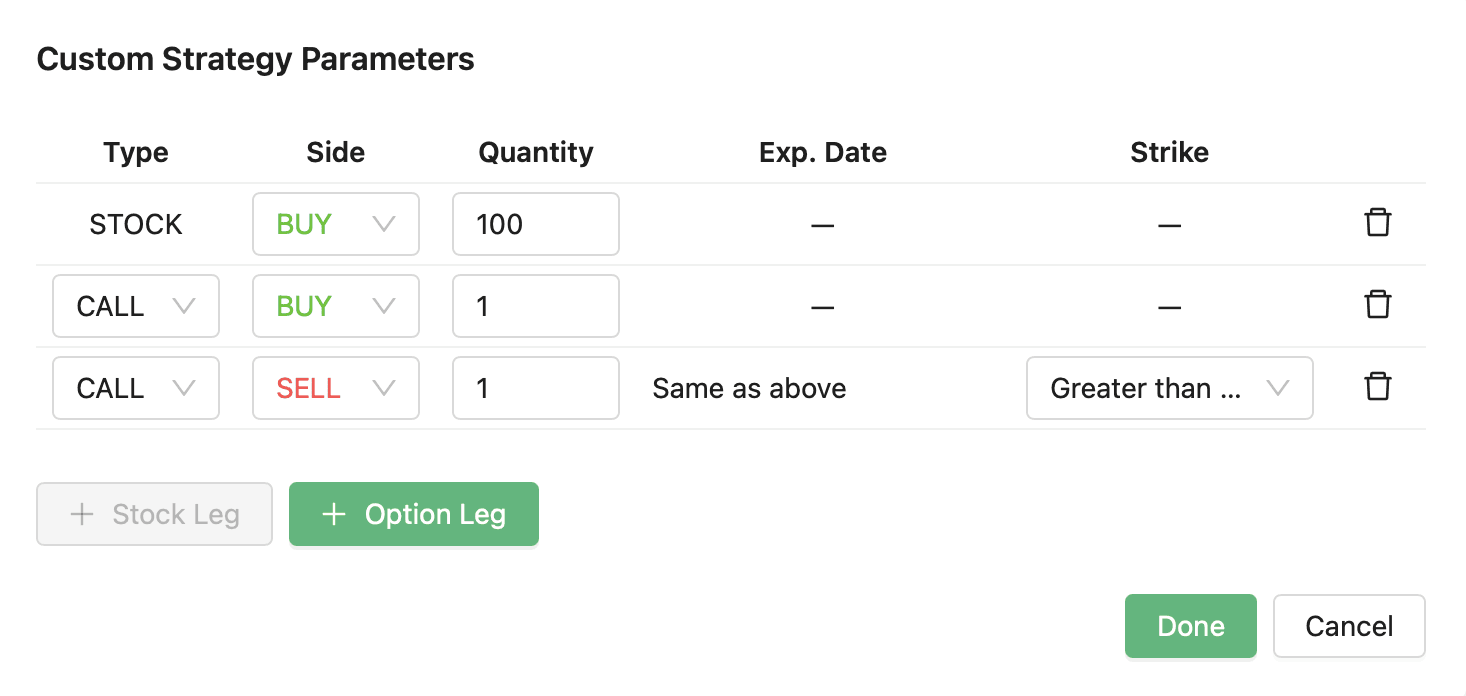
Task: Open the Type dropdown of BUY CALL leg
Action: 135,306
